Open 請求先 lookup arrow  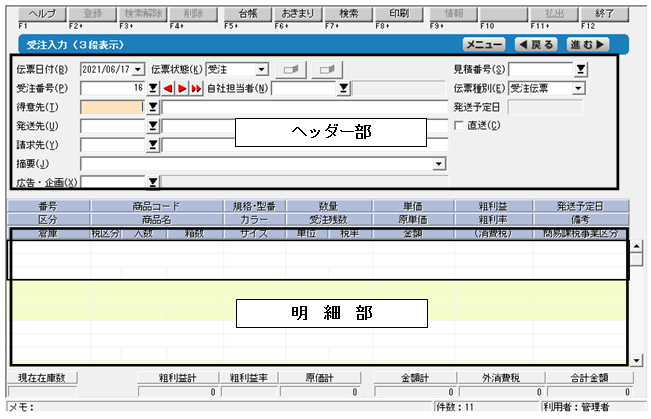coord(153,145)
